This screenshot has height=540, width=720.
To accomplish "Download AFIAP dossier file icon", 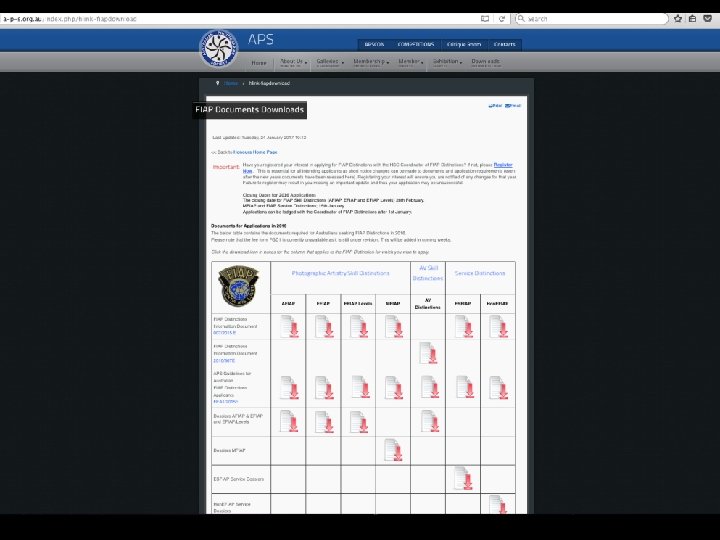I will 289,422.
